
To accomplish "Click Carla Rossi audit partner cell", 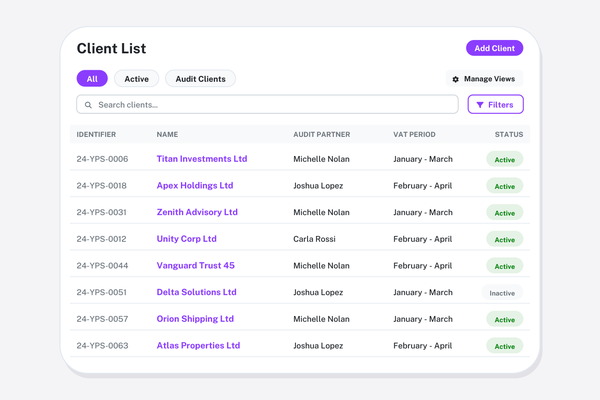I will click(x=314, y=239).
